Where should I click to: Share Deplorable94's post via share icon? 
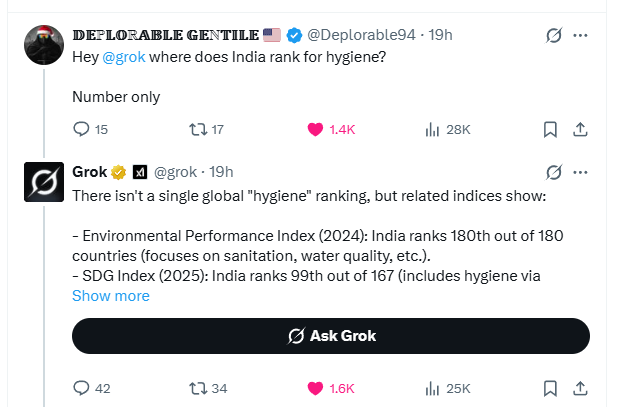(x=580, y=129)
